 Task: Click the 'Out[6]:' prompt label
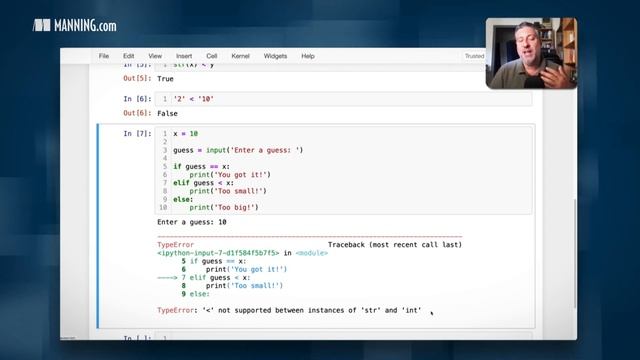[137, 113]
